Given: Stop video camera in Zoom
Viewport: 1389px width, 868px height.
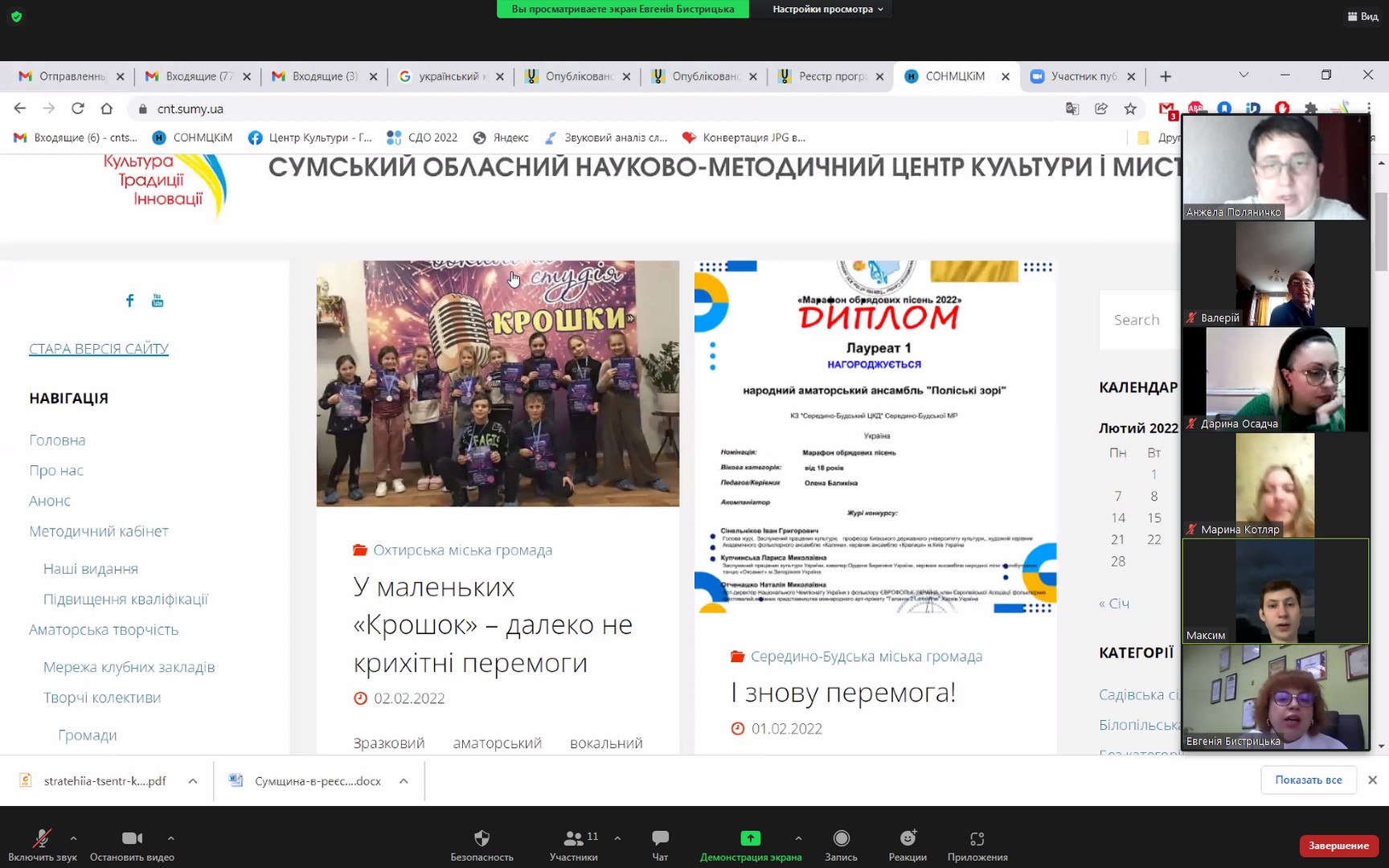Looking at the screenshot, I should click(132, 839).
